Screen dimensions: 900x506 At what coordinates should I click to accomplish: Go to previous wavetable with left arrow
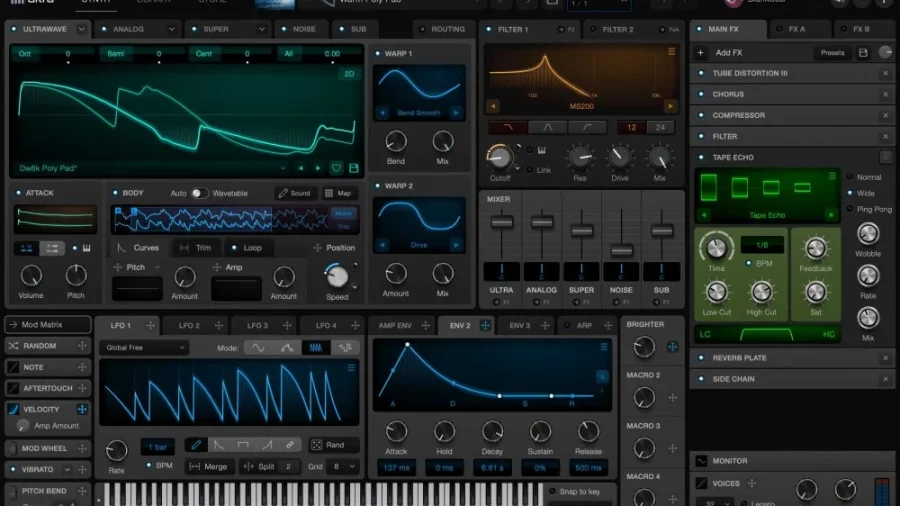(x=301, y=168)
